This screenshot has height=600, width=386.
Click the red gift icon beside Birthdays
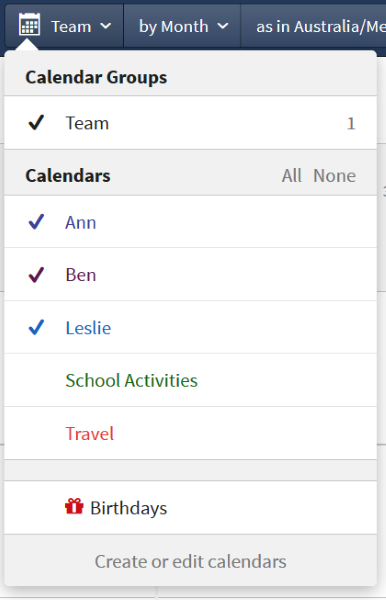[x=74, y=507]
